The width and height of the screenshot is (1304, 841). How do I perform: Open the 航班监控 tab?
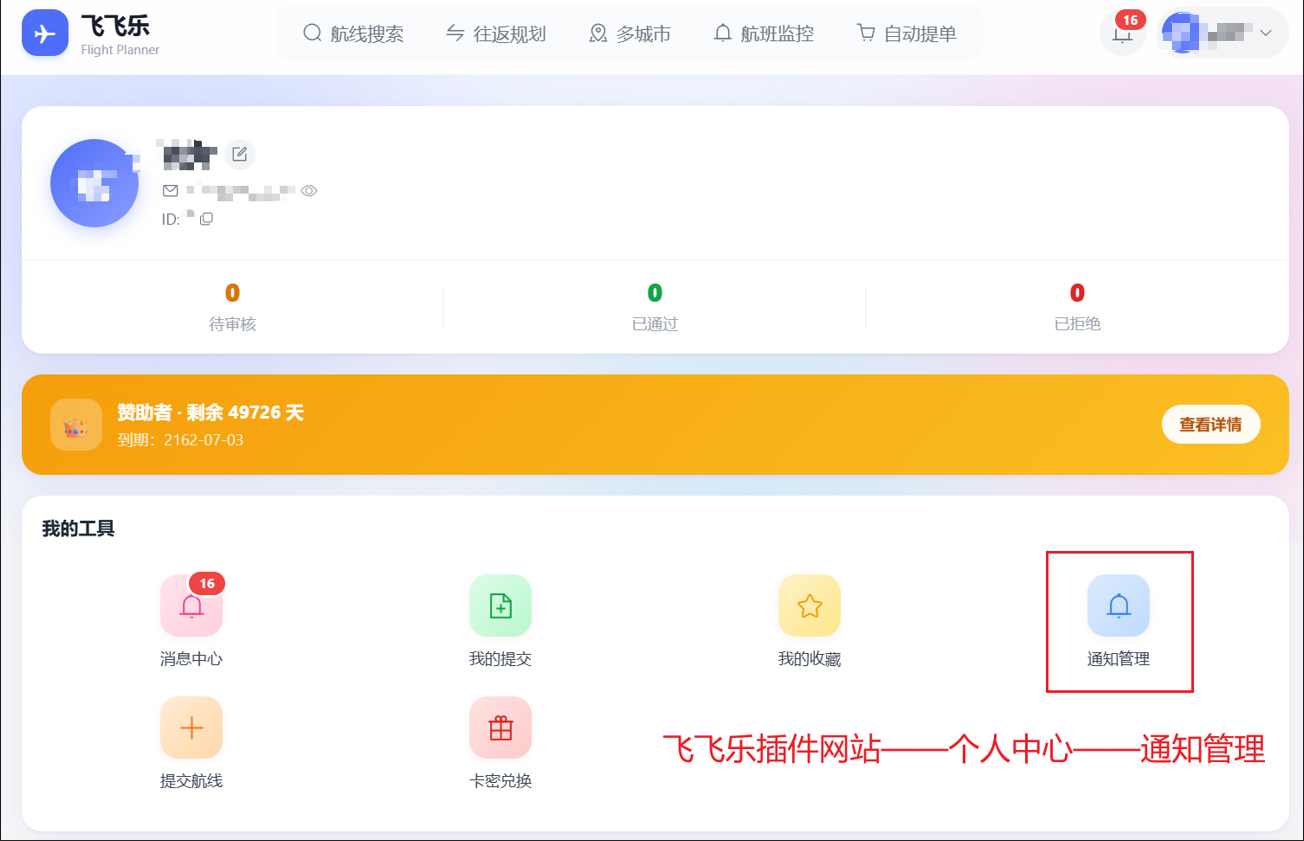(x=763, y=34)
